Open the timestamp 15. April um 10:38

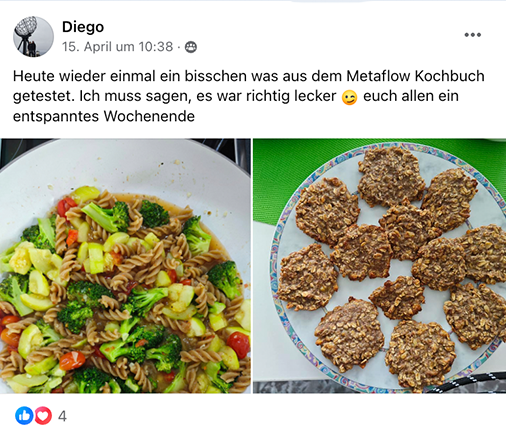click(x=117, y=47)
